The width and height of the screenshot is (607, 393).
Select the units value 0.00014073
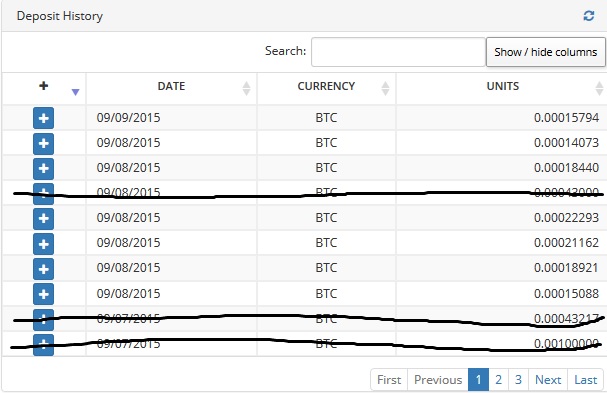pyautogui.click(x=566, y=143)
